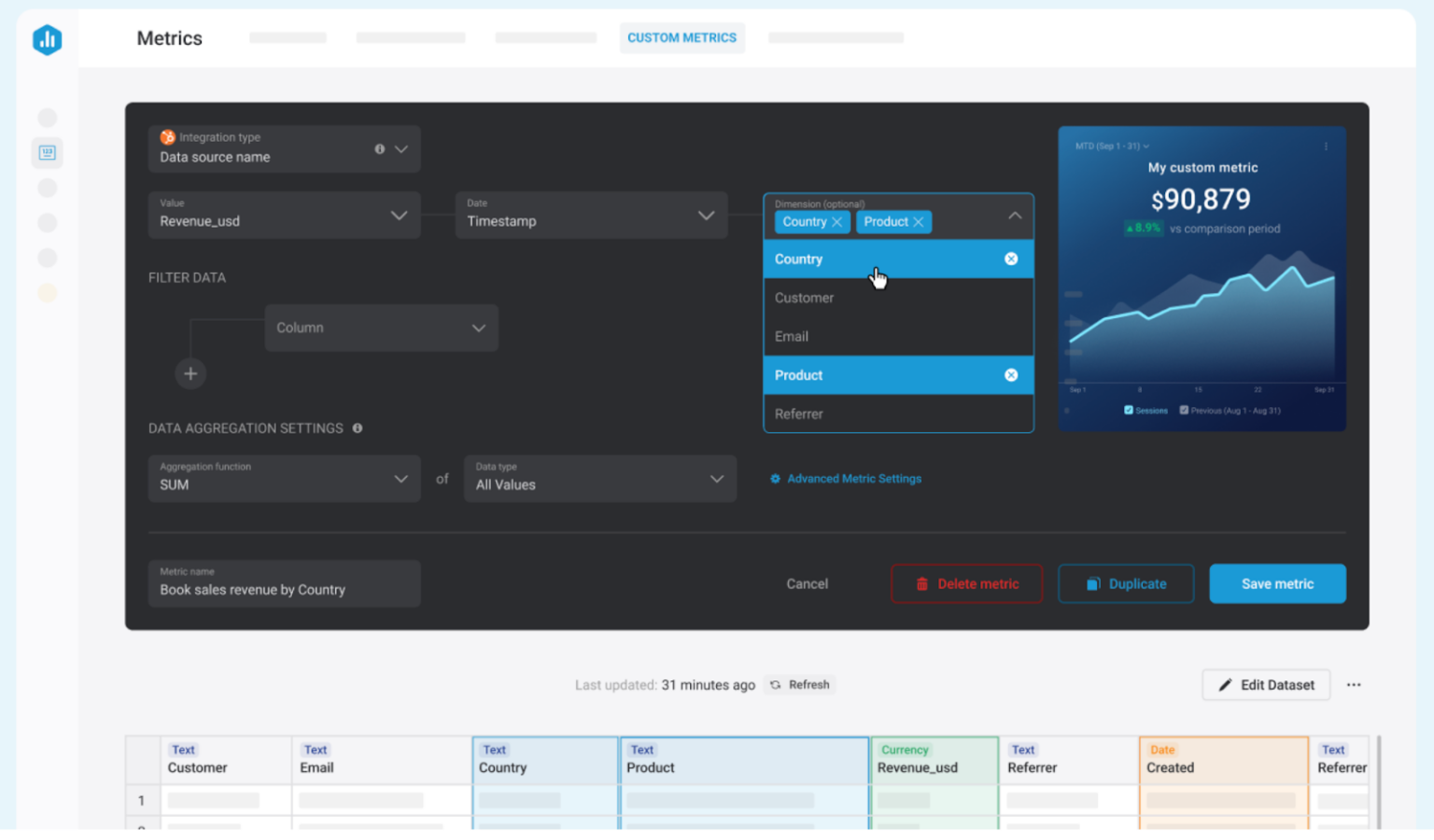This screenshot has height=840, width=1434.
Task: Click the Save metric button
Action: (x=1277, y=583)
